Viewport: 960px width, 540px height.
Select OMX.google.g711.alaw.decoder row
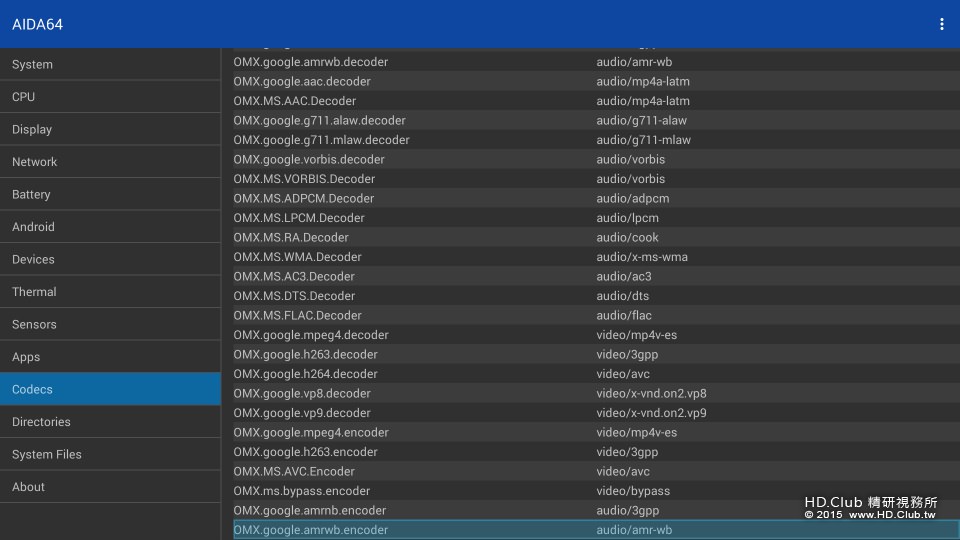click(x=596, y=121)
